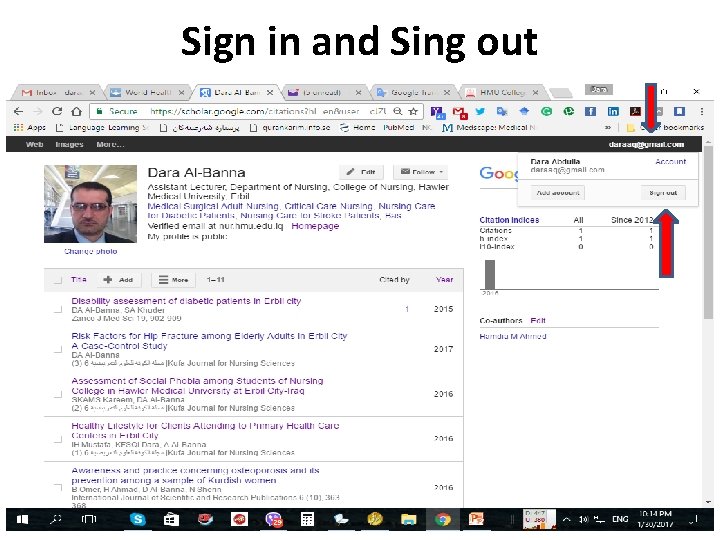Click the profile photo thumbnail
This screenshot has height=540, width=720.
click(x=90, y=204)
